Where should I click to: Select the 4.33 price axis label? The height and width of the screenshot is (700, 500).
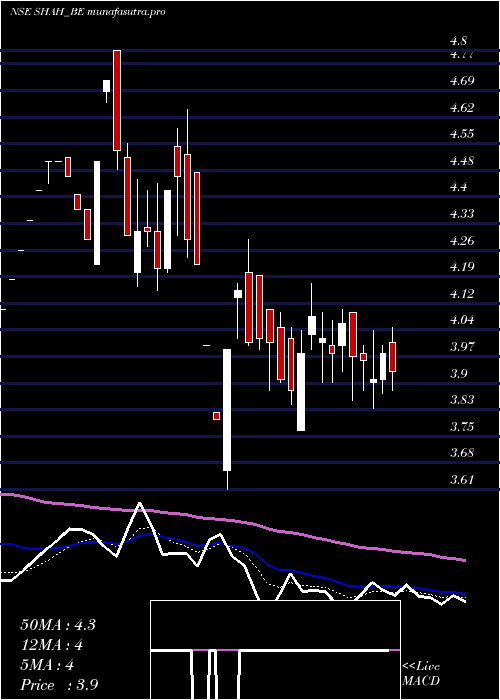pyautogui.click(x=462, y=214)
